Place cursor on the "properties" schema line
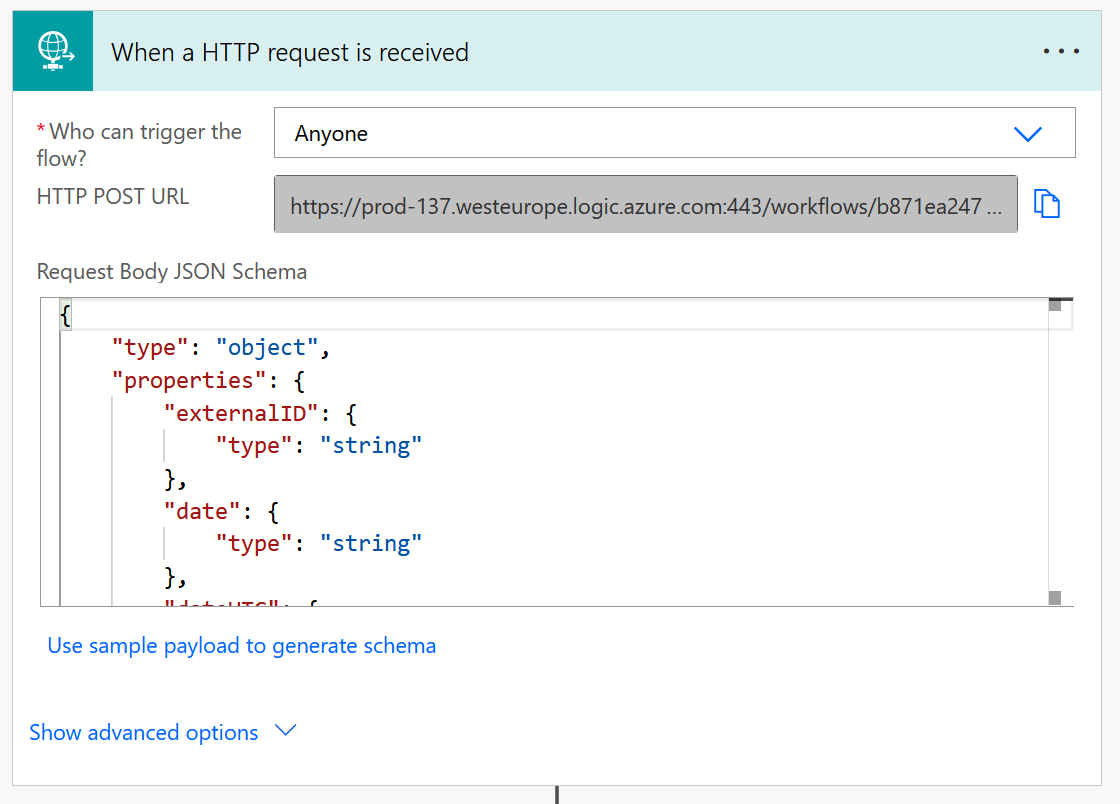Screen dimensions: 1120x804 (209, 381)
